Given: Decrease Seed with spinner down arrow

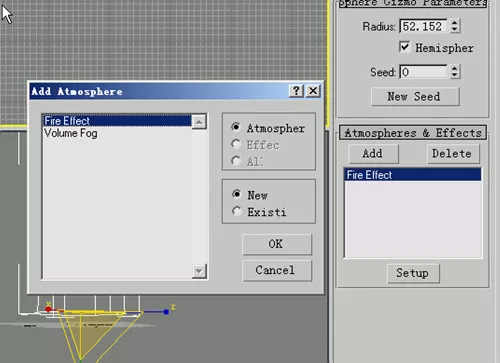Looking at the screenshot, I should [x=454, y=75].
